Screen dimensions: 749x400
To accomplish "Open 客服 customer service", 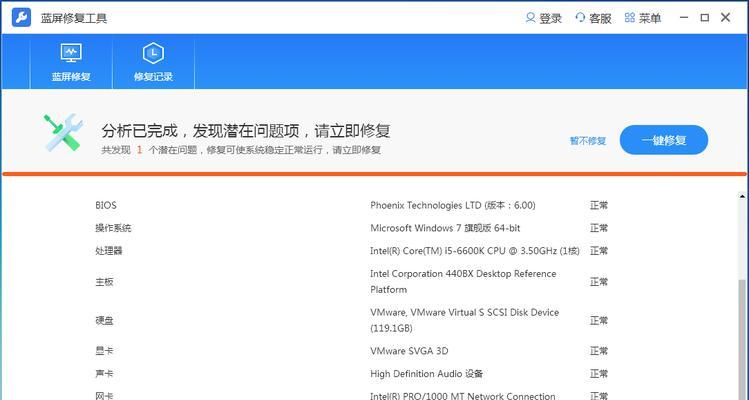I will [x=593, y=18].
